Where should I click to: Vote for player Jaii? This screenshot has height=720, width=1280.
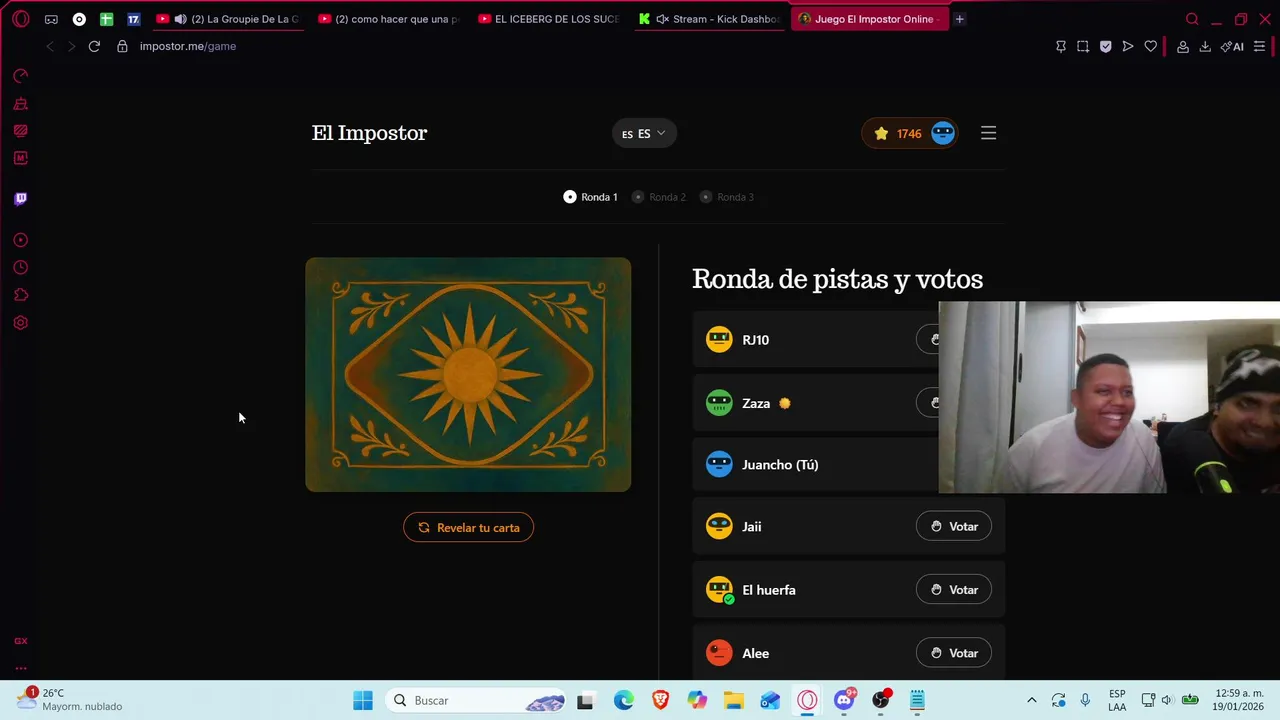[x=953, y=526]
